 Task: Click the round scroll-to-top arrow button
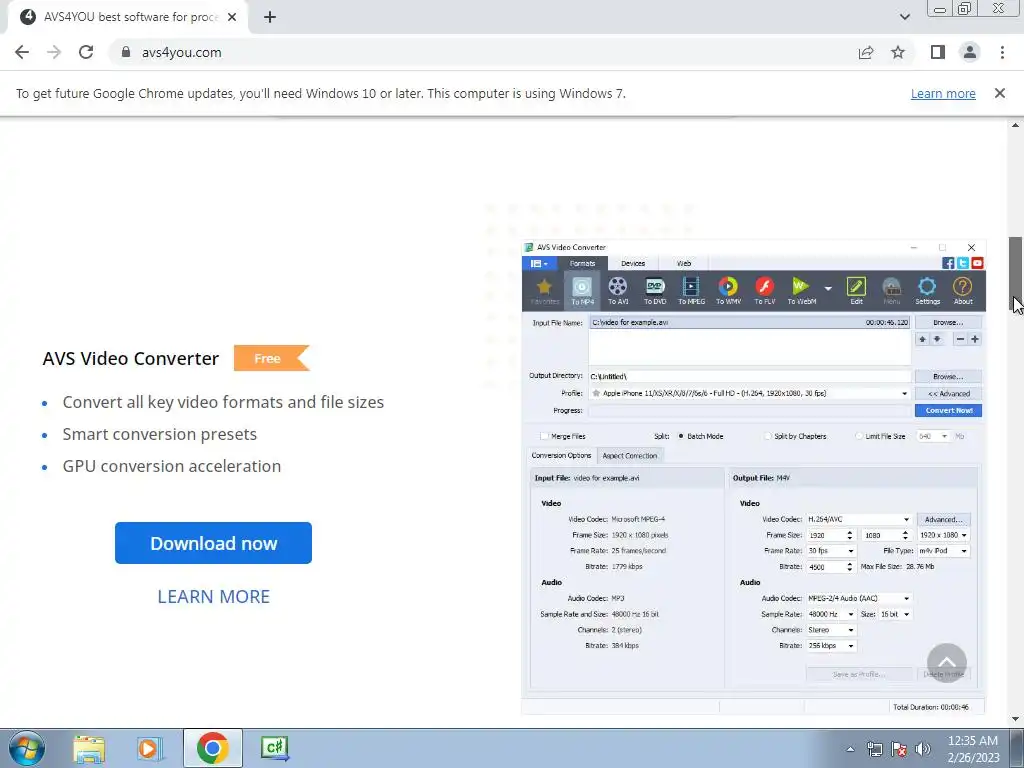coord(946,663)
